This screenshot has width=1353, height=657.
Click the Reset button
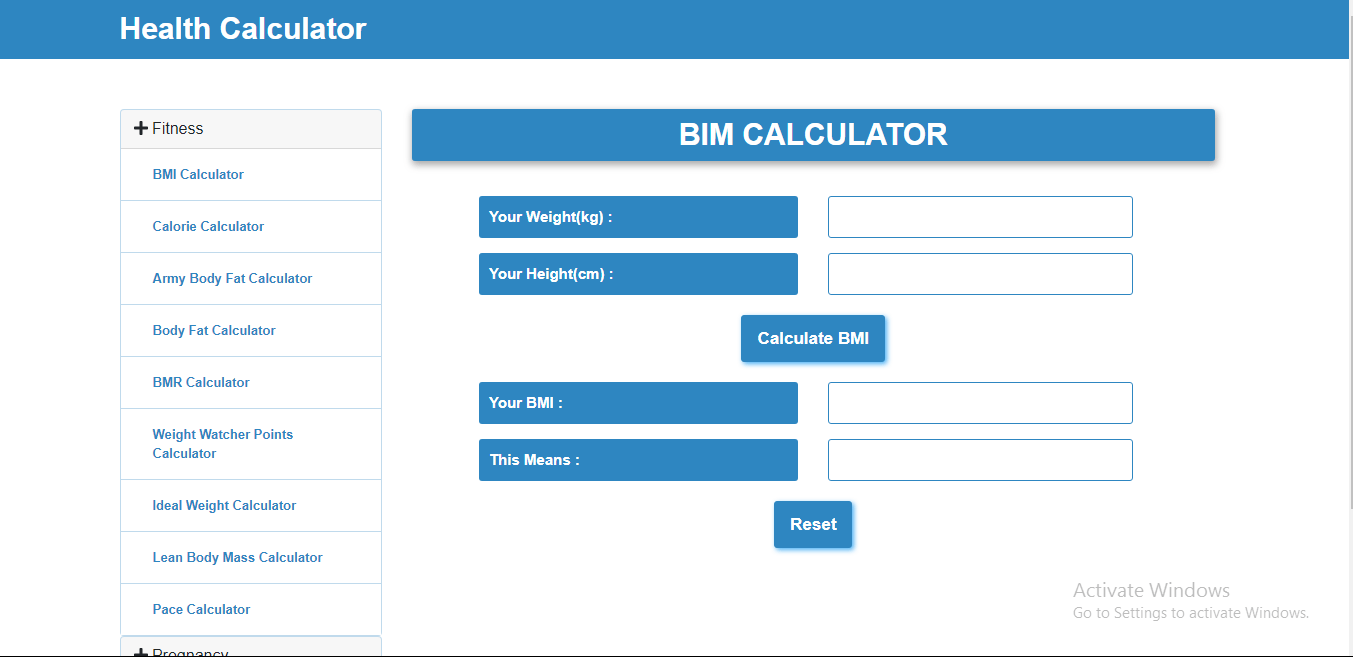[x=813, y=525]
